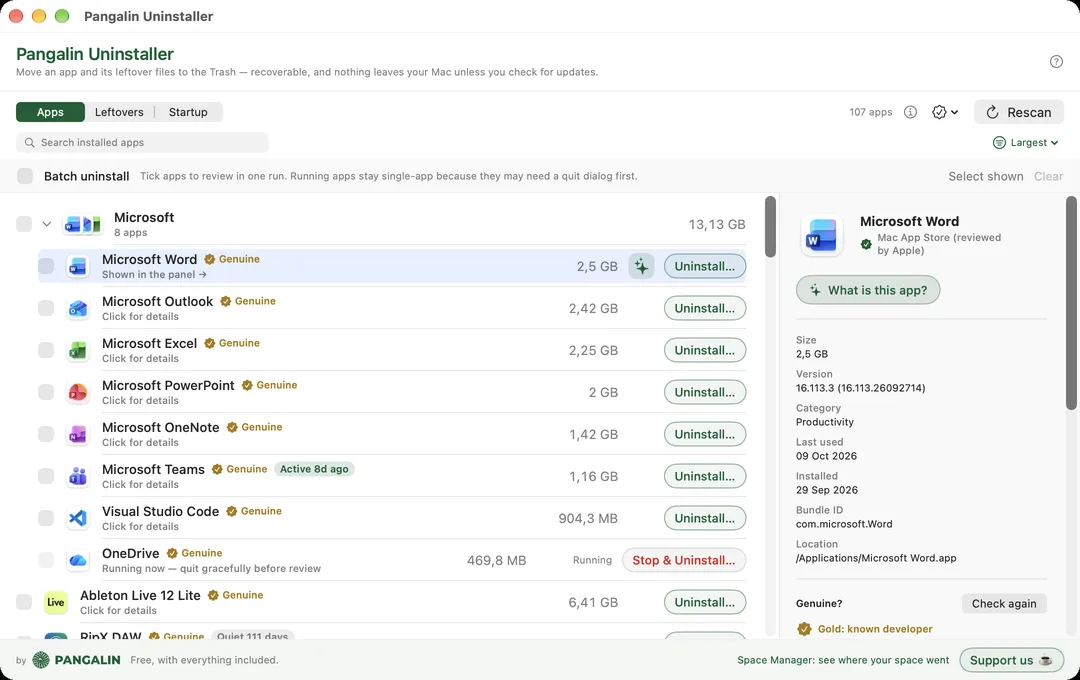This screenshot has width=1080, height=680.
Task: Click the Microsoft Teams app icon
Action: coord(78,476)
